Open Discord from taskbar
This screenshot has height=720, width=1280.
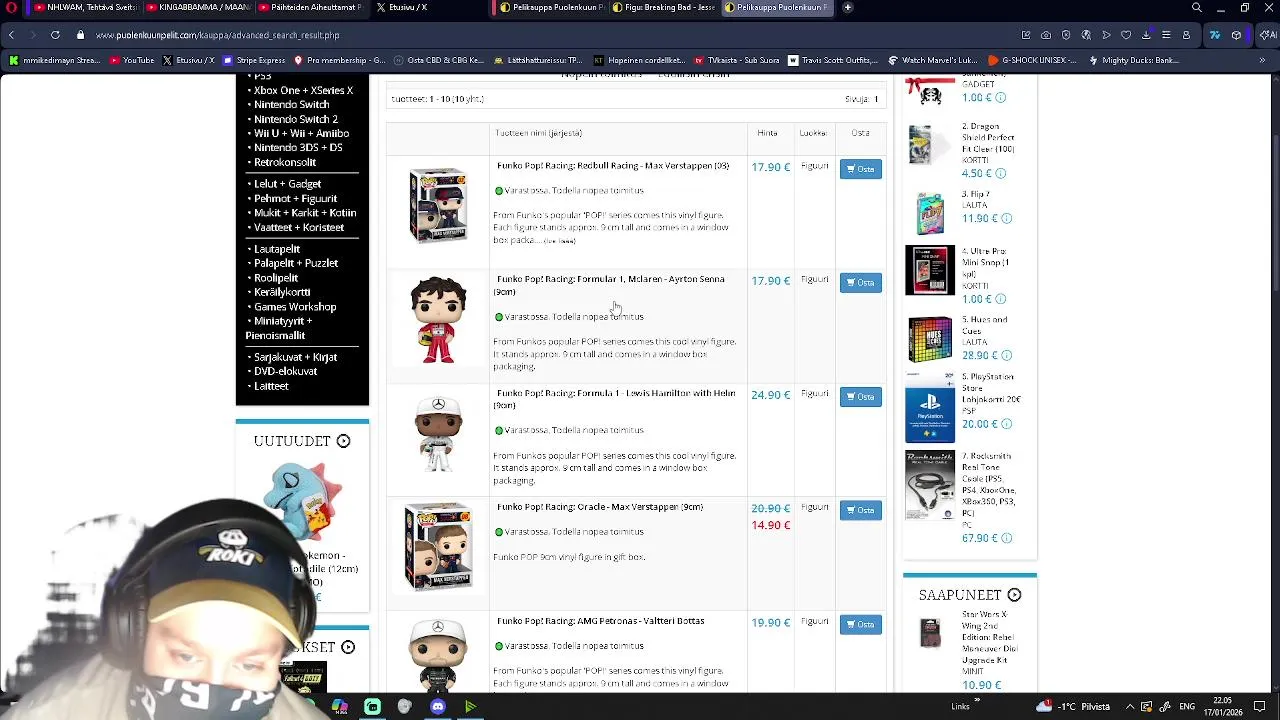pyautogui.click(x=437, y=707)
